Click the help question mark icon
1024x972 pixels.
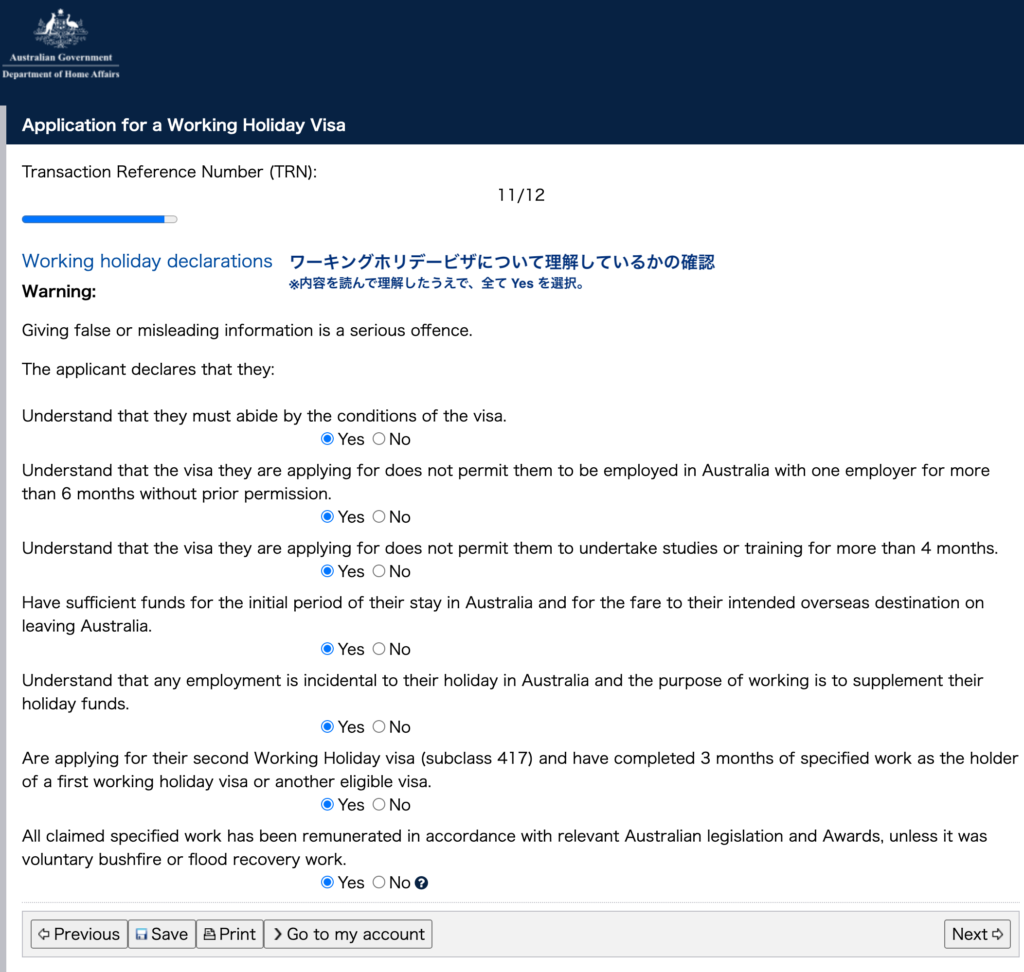(422, 883)
